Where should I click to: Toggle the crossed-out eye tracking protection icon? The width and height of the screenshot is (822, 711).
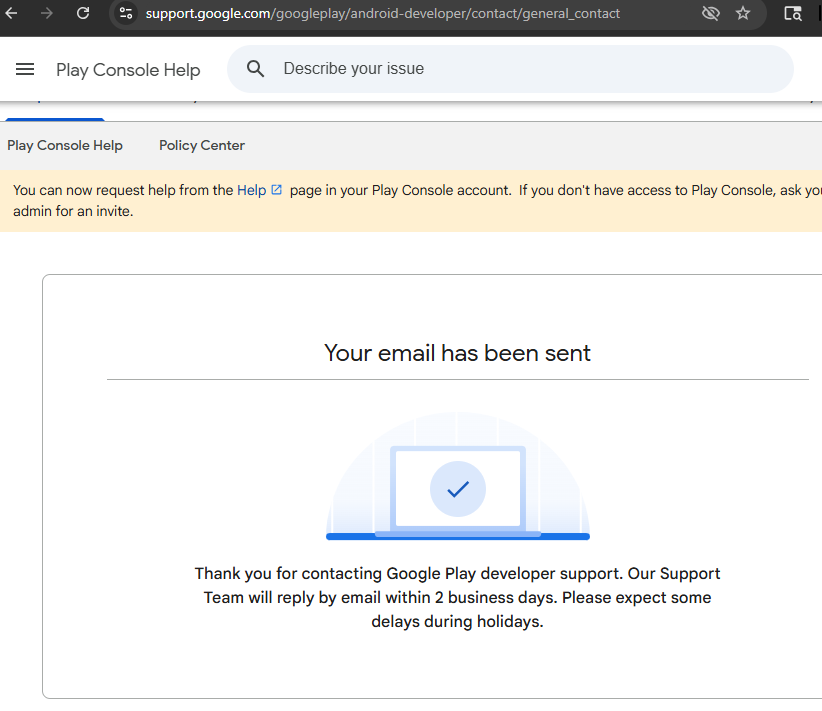(x=711, y=13)
